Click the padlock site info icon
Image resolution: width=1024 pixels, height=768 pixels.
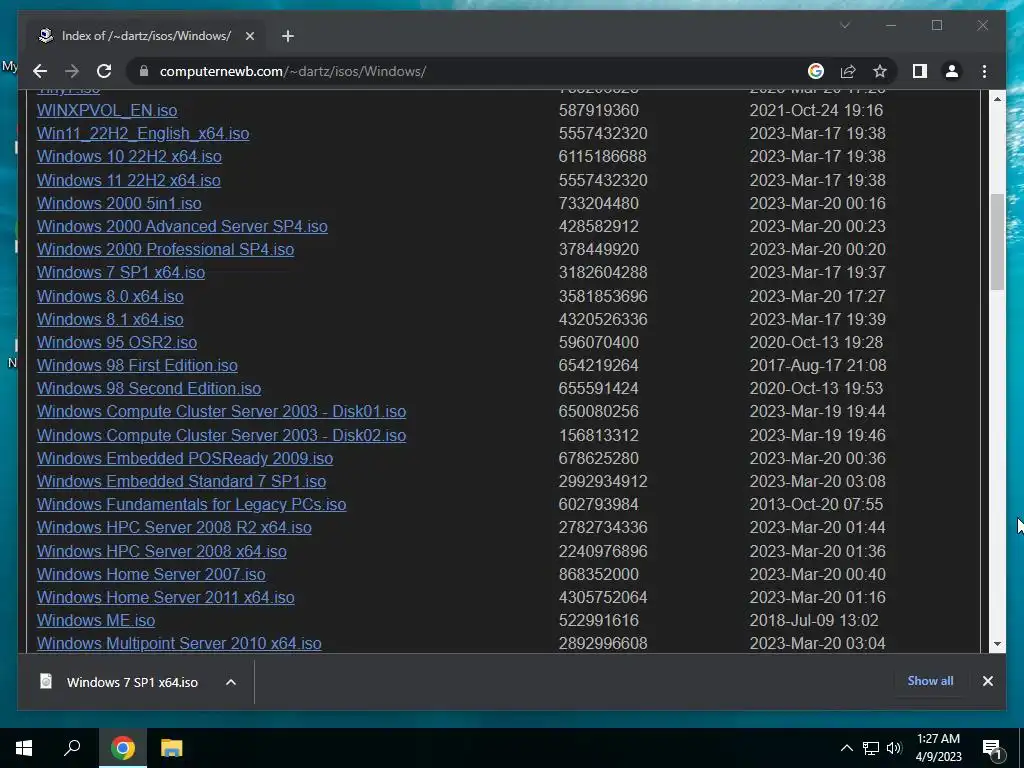[144, 71]
